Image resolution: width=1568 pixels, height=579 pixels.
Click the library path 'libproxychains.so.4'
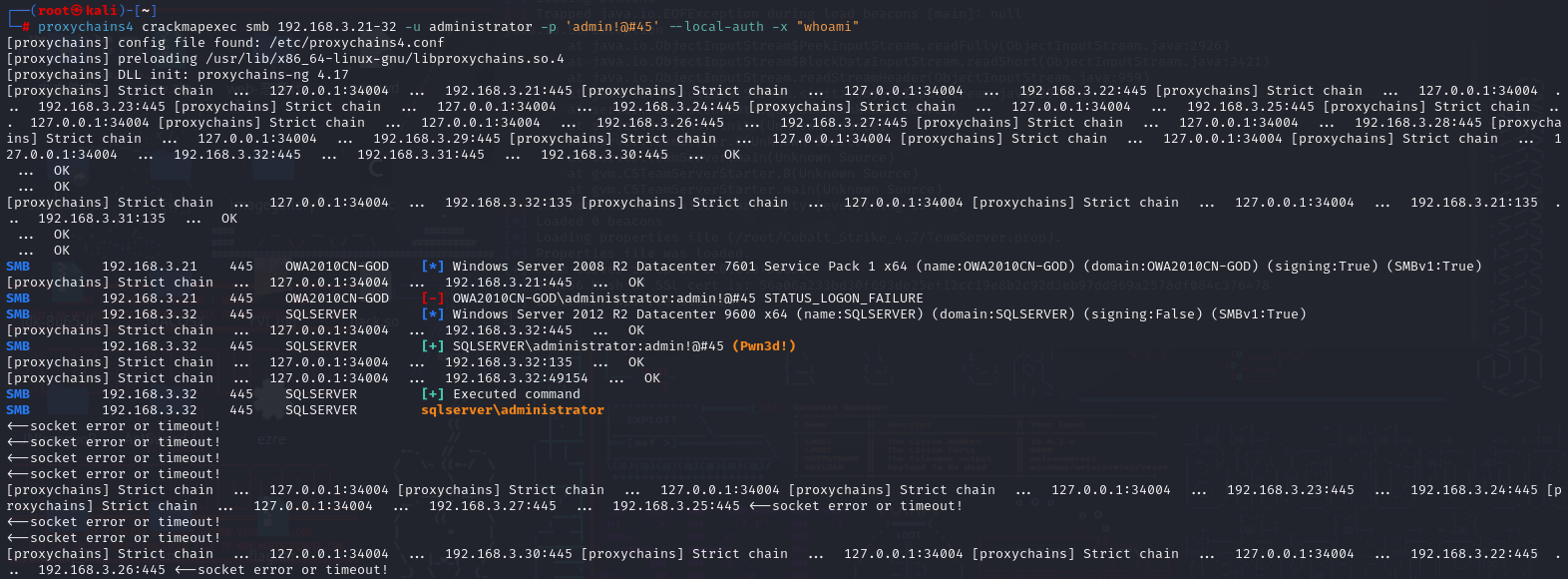click(488, 59)
